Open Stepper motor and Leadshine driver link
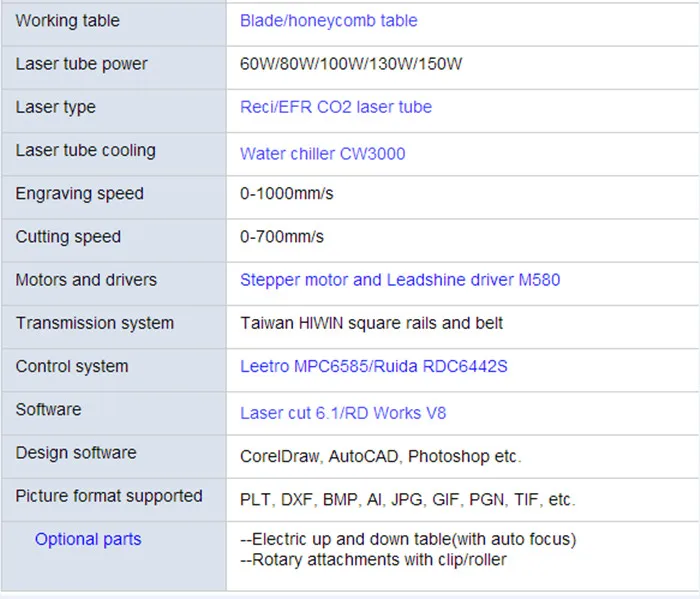The image size is (700, 599). (x=400, y=280)
